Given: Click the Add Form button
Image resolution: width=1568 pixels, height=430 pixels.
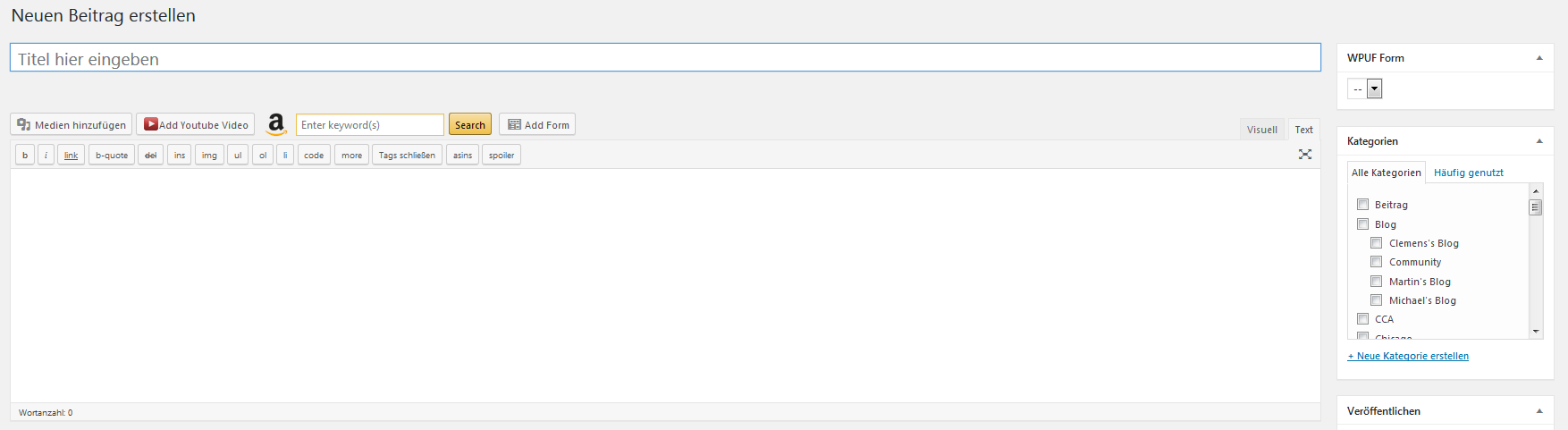Looking at the screenshot, I should pos(537,124).
